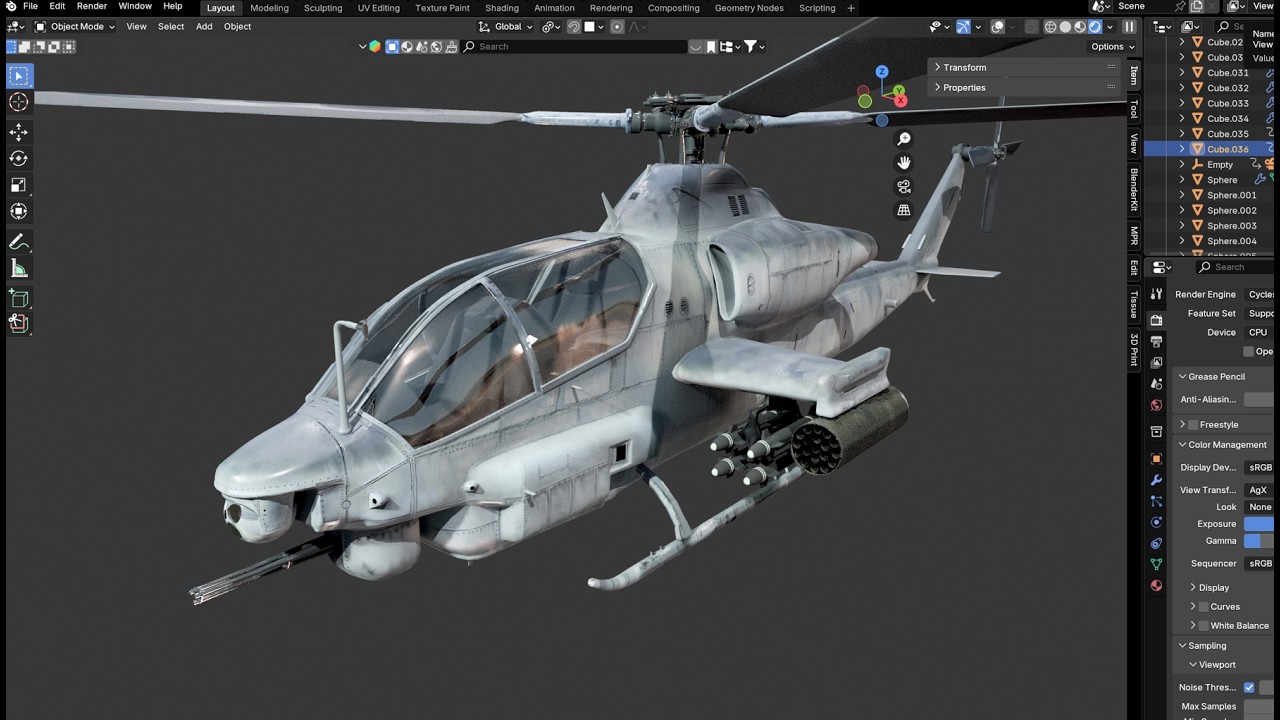Activate the Transform tool
The image size is (1280, 720).
click(x=18, y=211)
